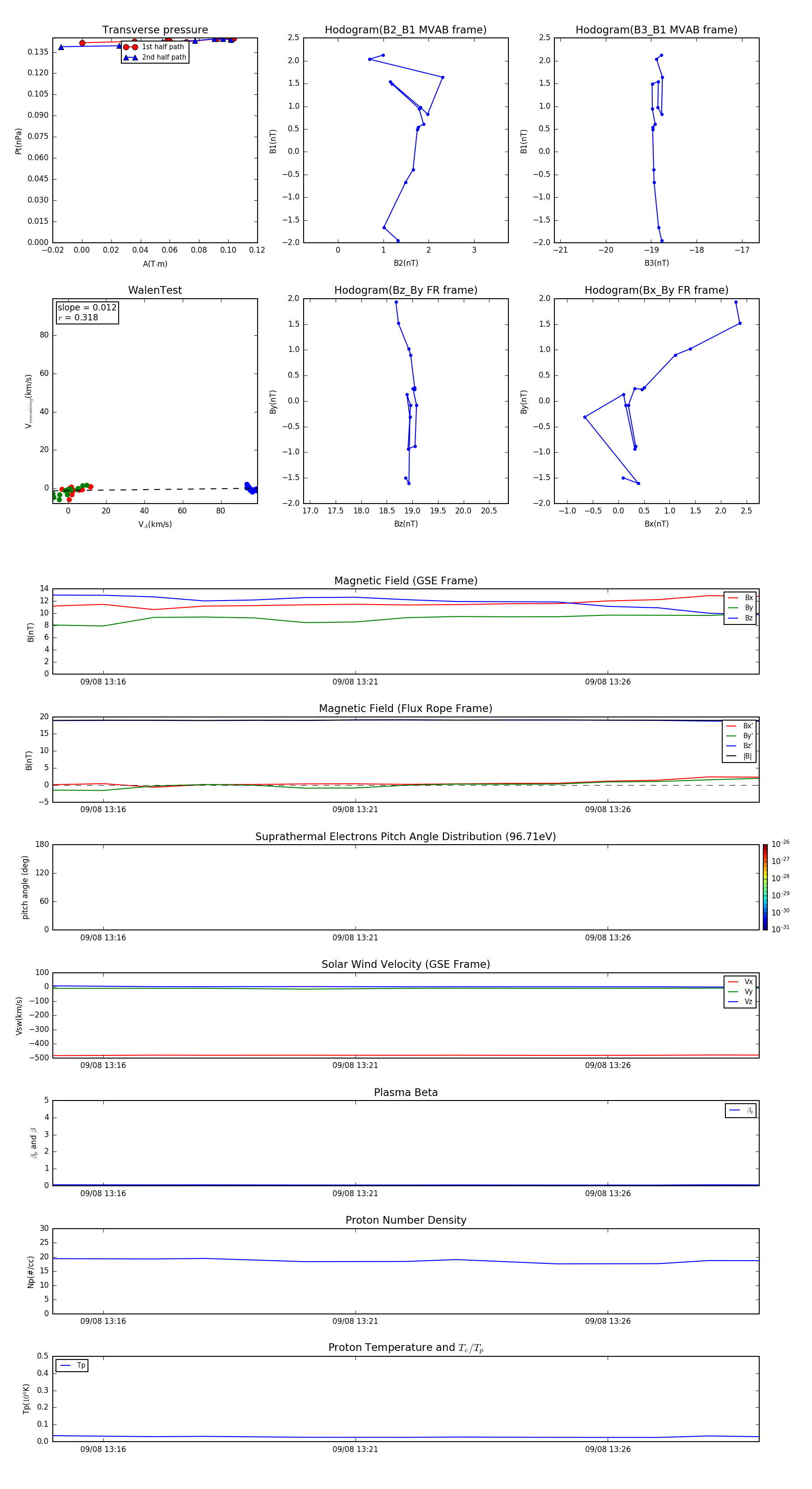The width and height of the screenshot is (812, 1489).
Task: Select the '1st half path' legend entry
Action: [154, 47]
